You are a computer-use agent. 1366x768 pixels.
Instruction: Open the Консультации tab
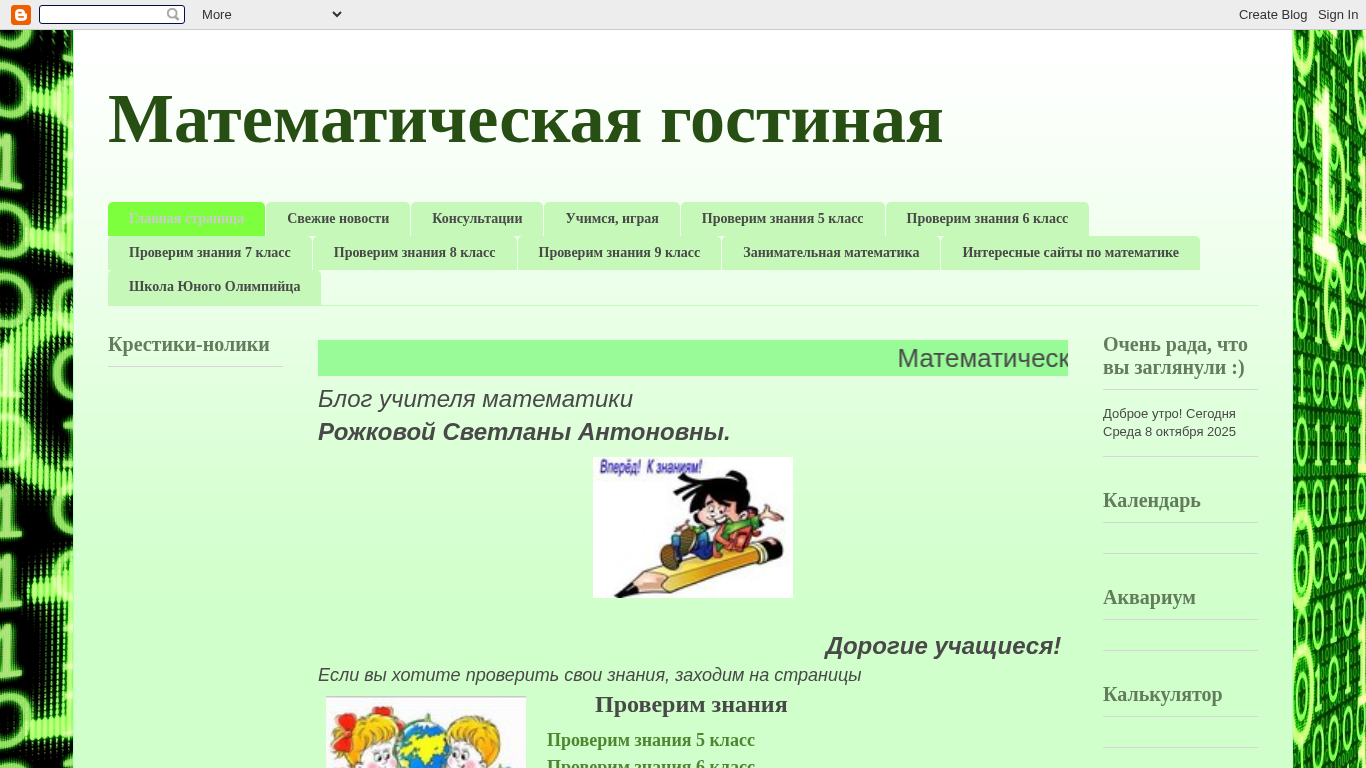point(477,219)
